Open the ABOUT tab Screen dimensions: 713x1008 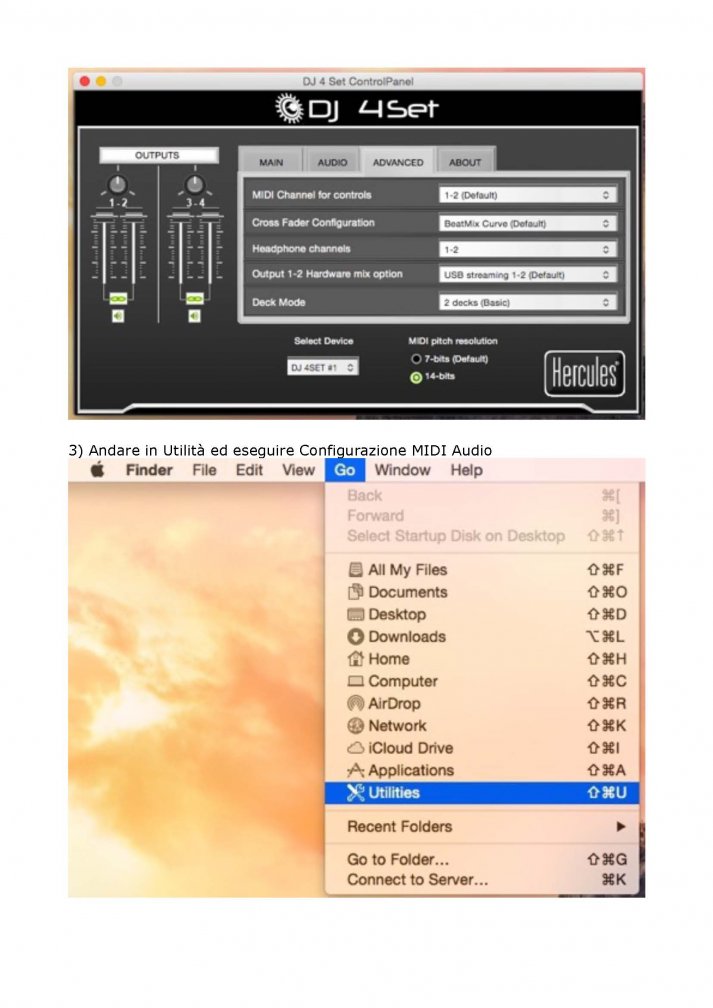coord(465,162)
